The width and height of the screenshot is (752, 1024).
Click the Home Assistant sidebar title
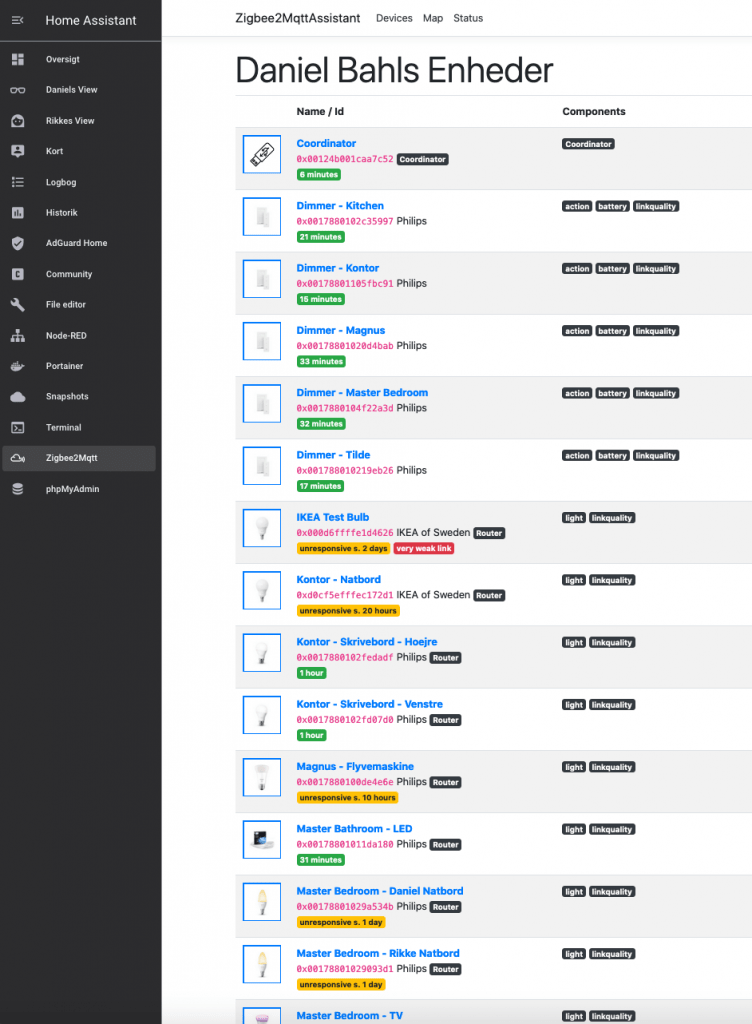91,20
